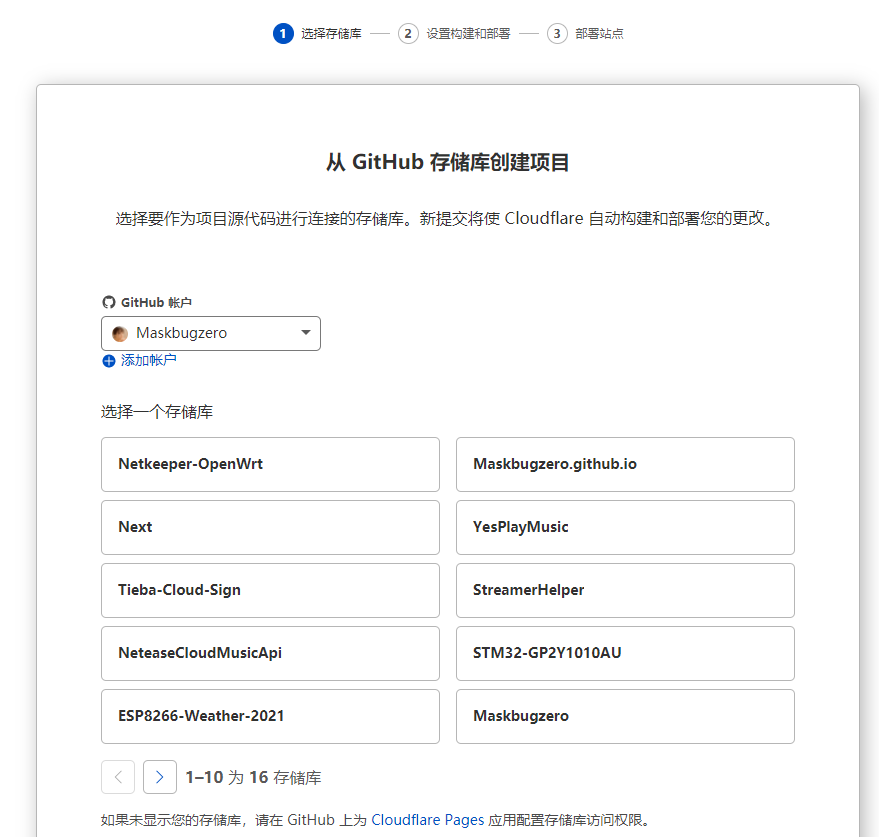This screenshot has height=837, width=879.
Task: Click the 添加帐户 link
Action: [x=140, y=361]
